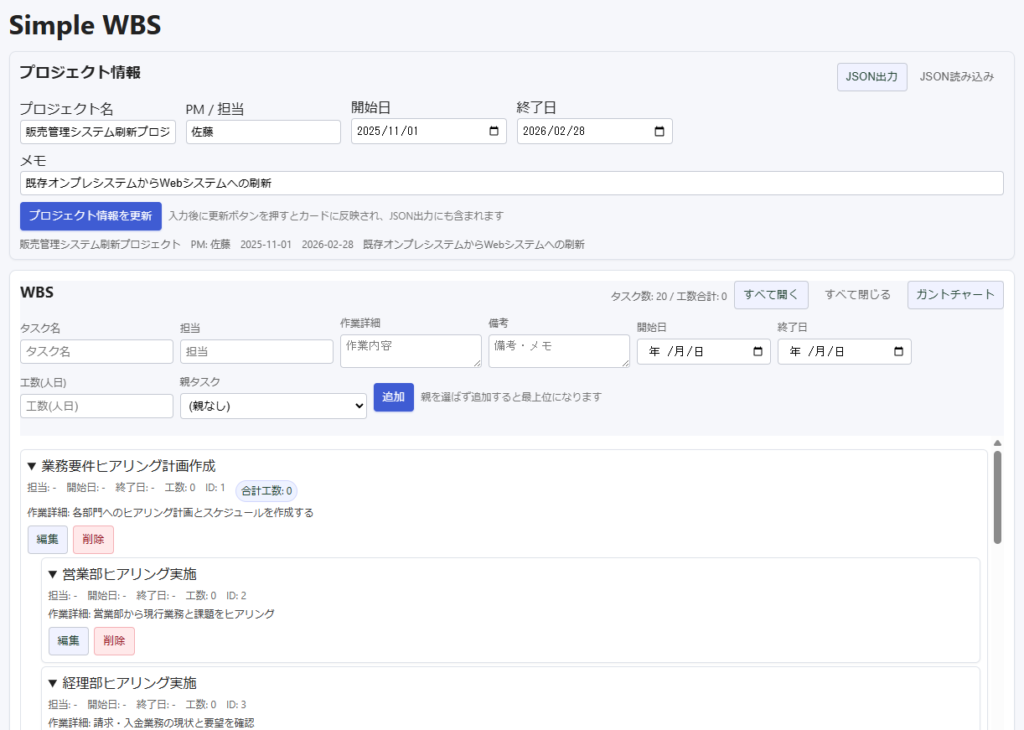
Task: Delete the 営業部ヒアリング実施 task
Action: pyautogui.click(x=114, y=641)
